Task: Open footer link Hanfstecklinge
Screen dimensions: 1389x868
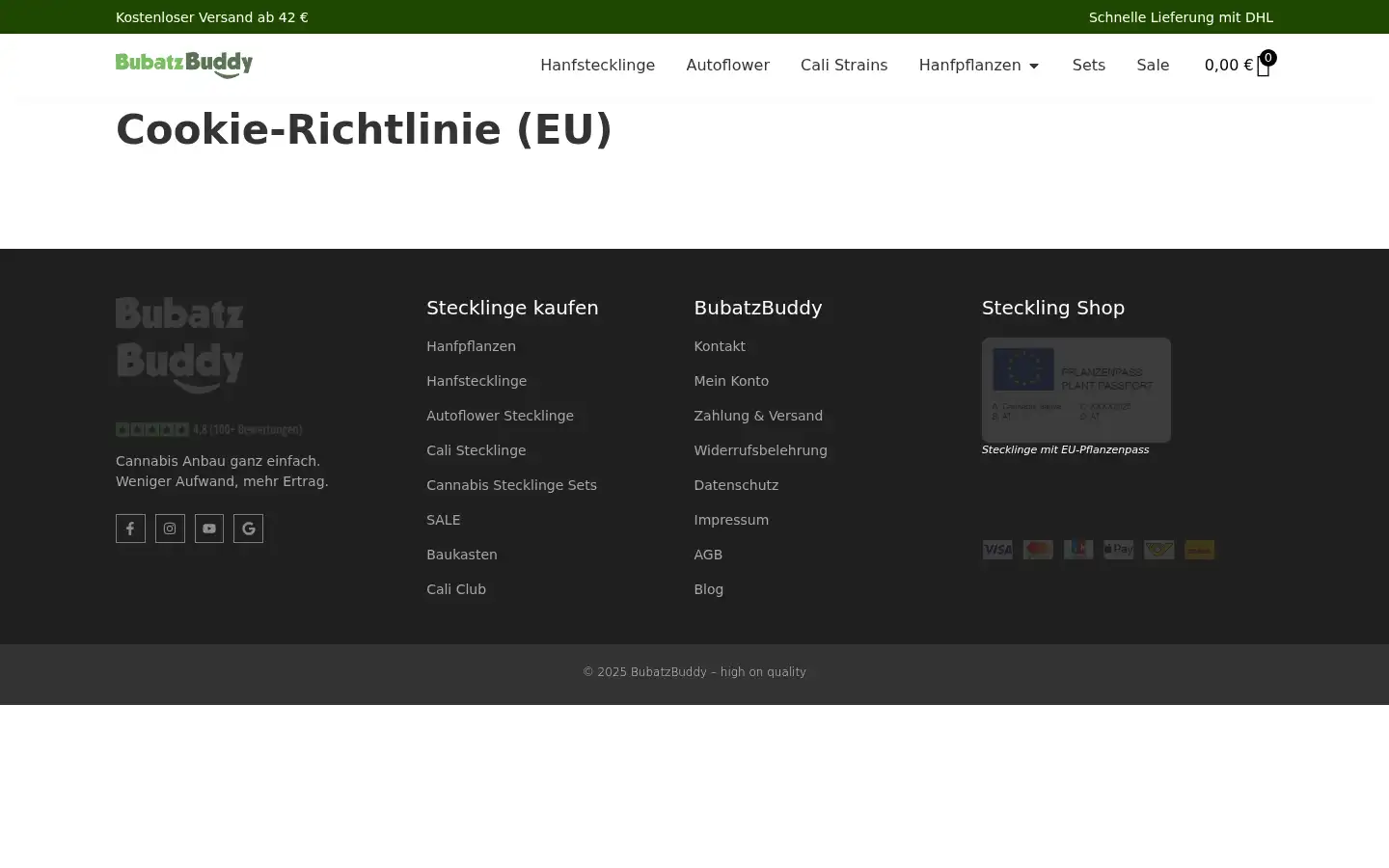Action: click(477, 381)
